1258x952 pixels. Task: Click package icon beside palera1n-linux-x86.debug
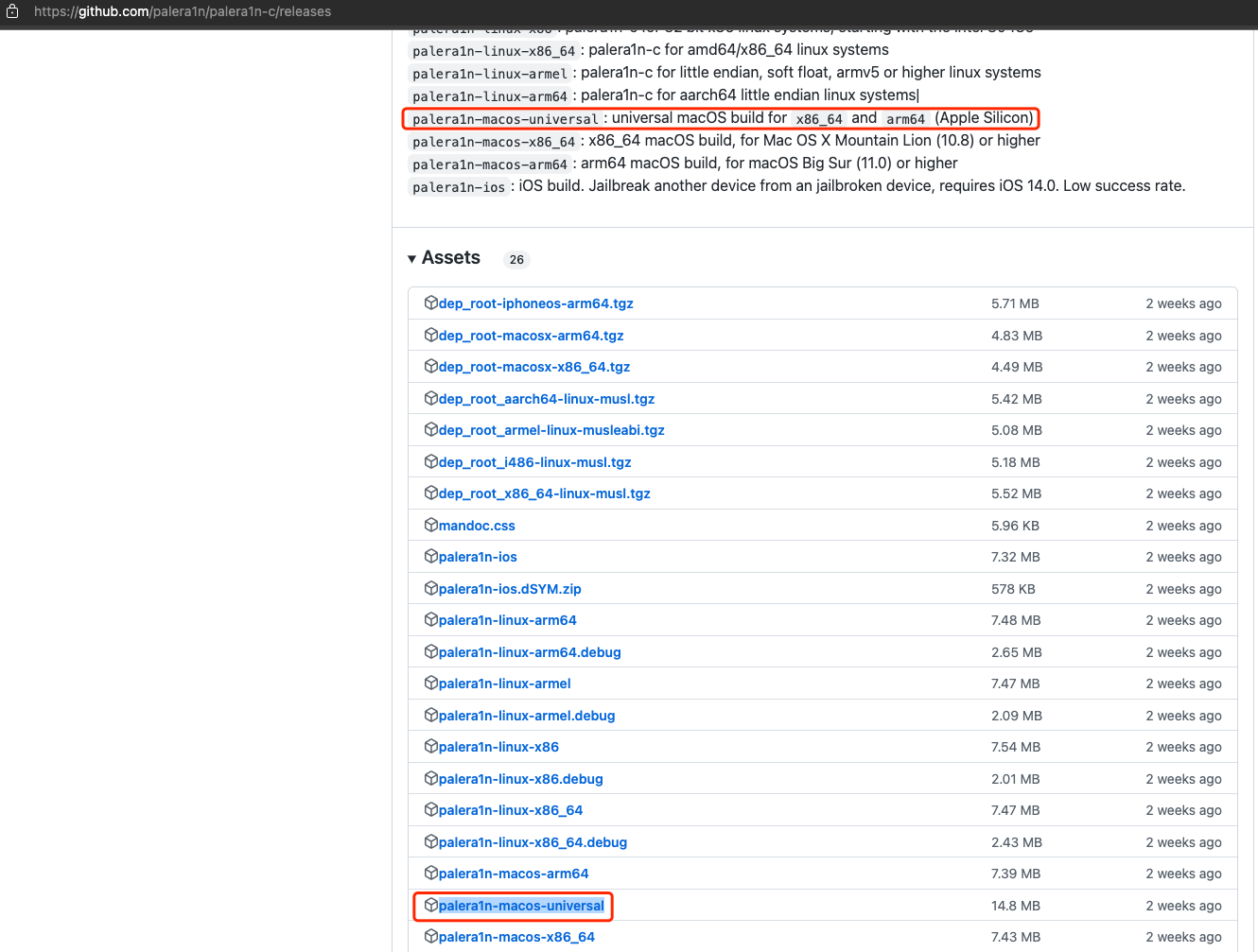coord(431,778)
